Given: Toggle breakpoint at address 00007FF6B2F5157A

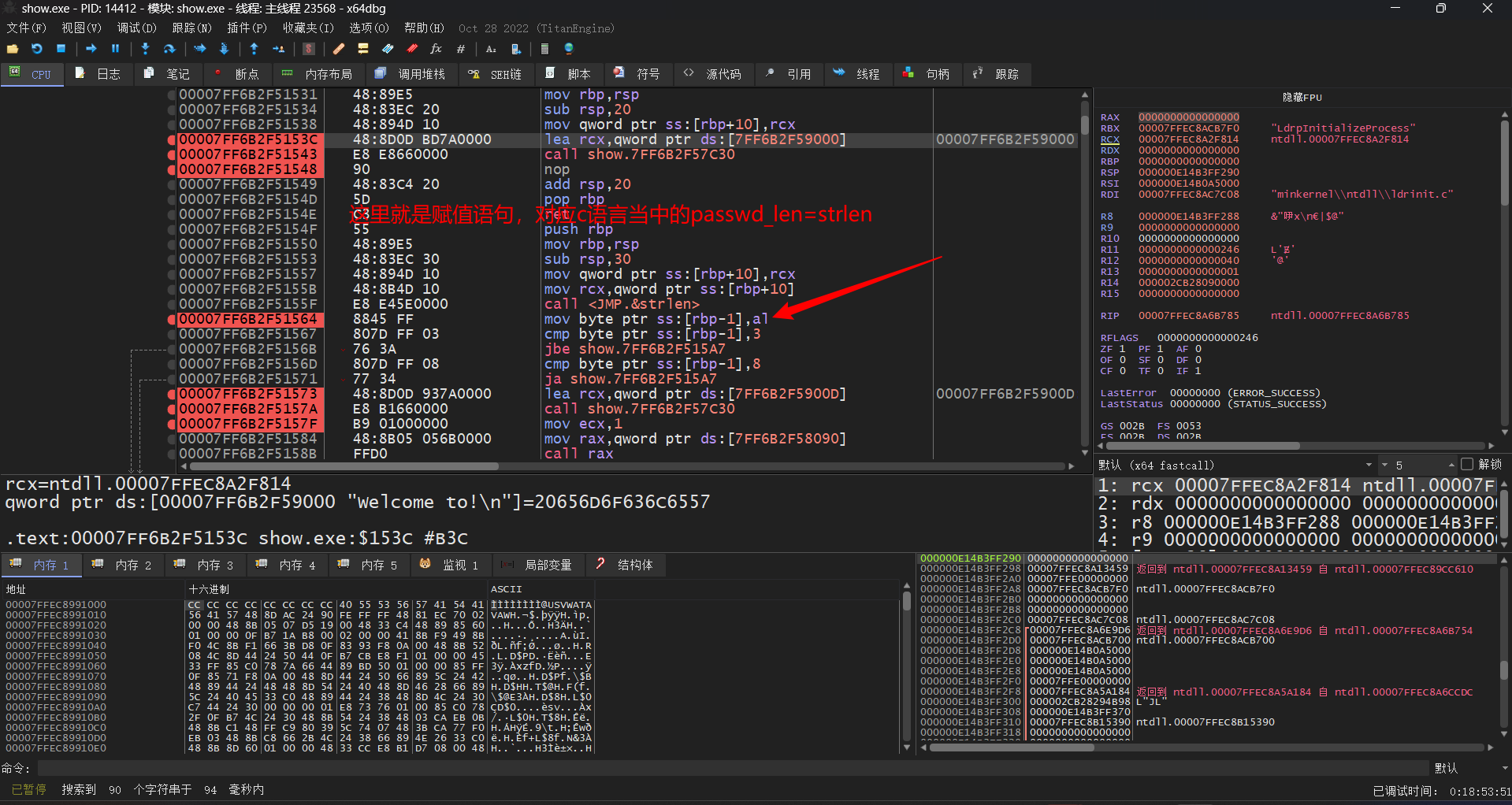Looking at the screenshot, I should (171, 409).
